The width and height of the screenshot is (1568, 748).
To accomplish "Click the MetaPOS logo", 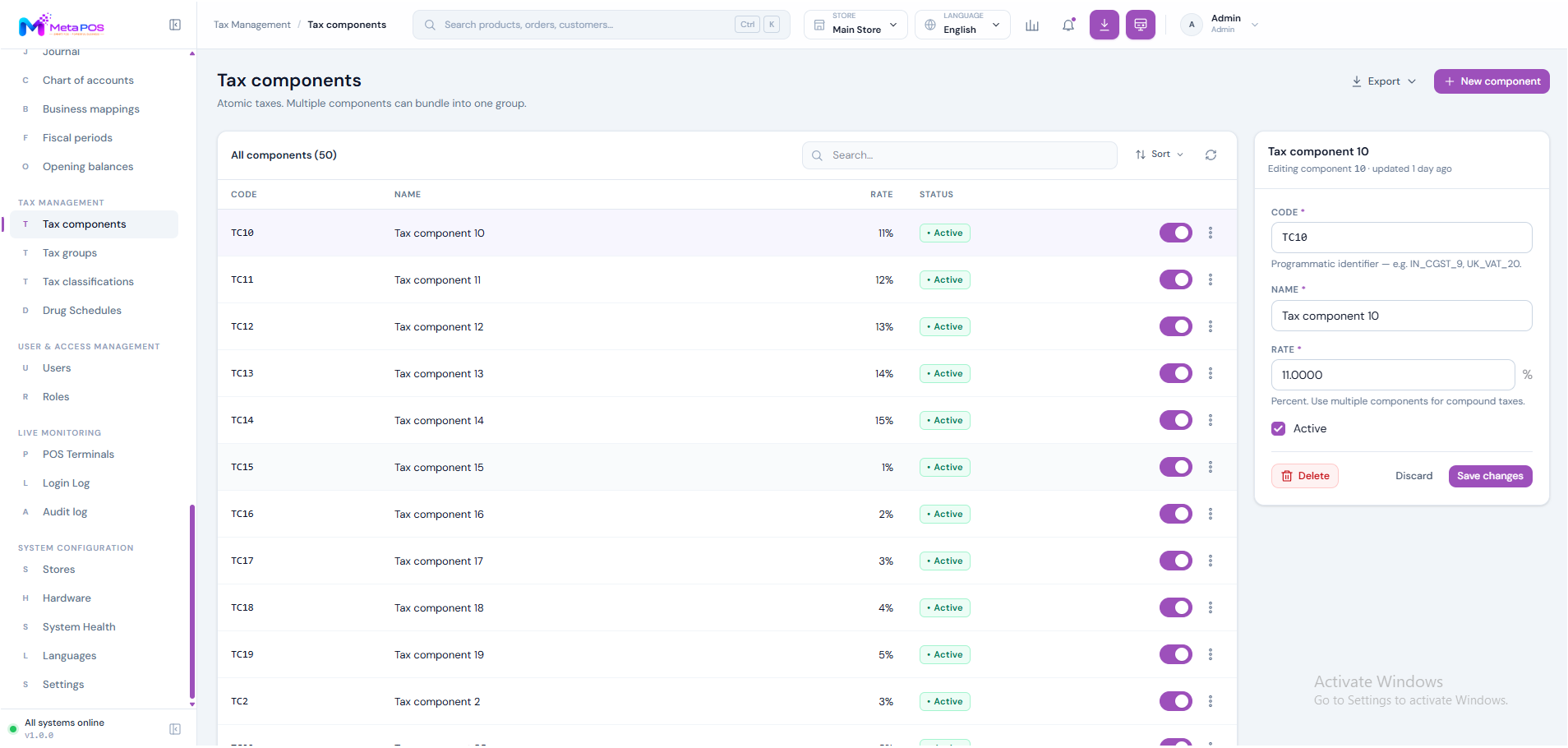I will [62, 25].
